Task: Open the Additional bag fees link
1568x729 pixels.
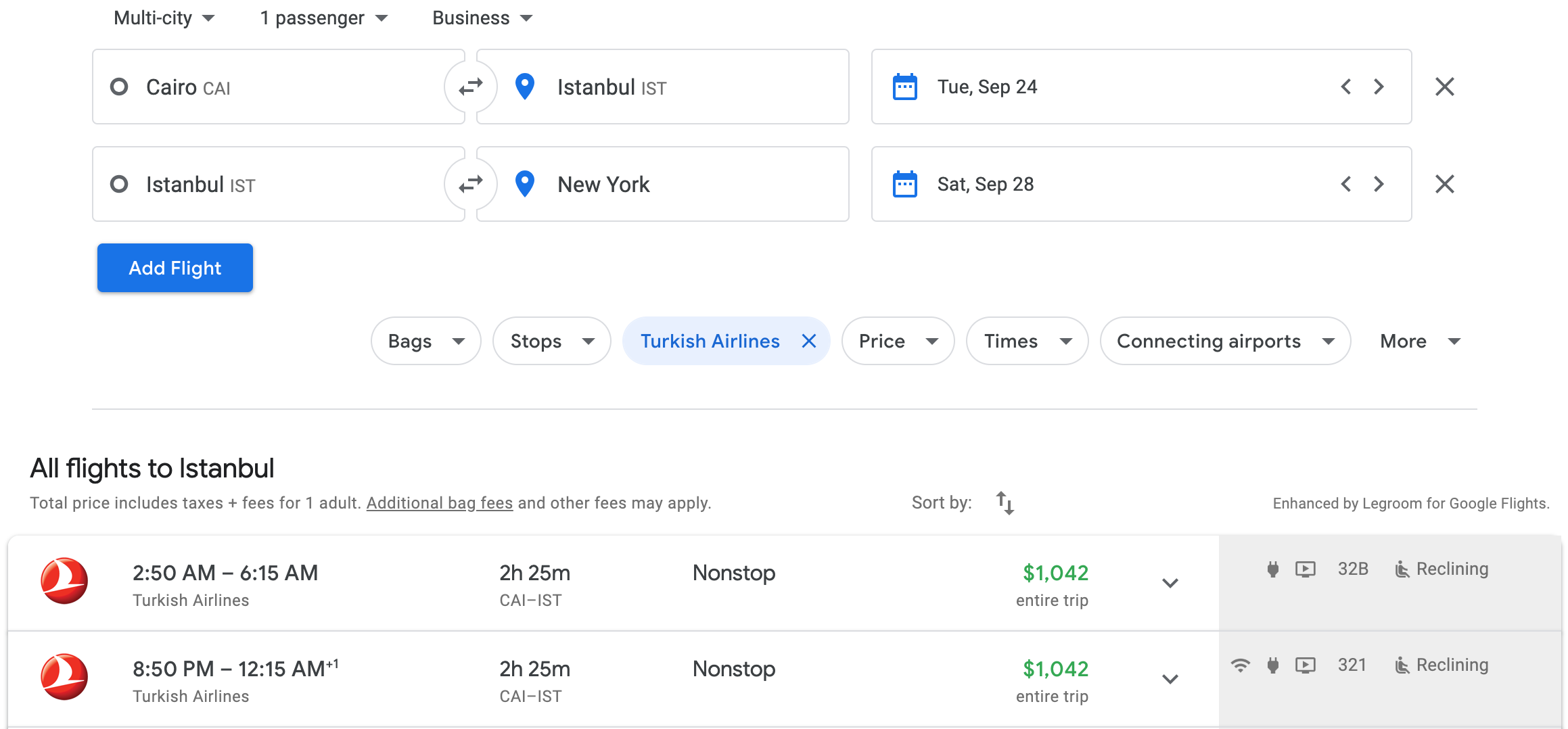Action: click(x=440, y=503)
